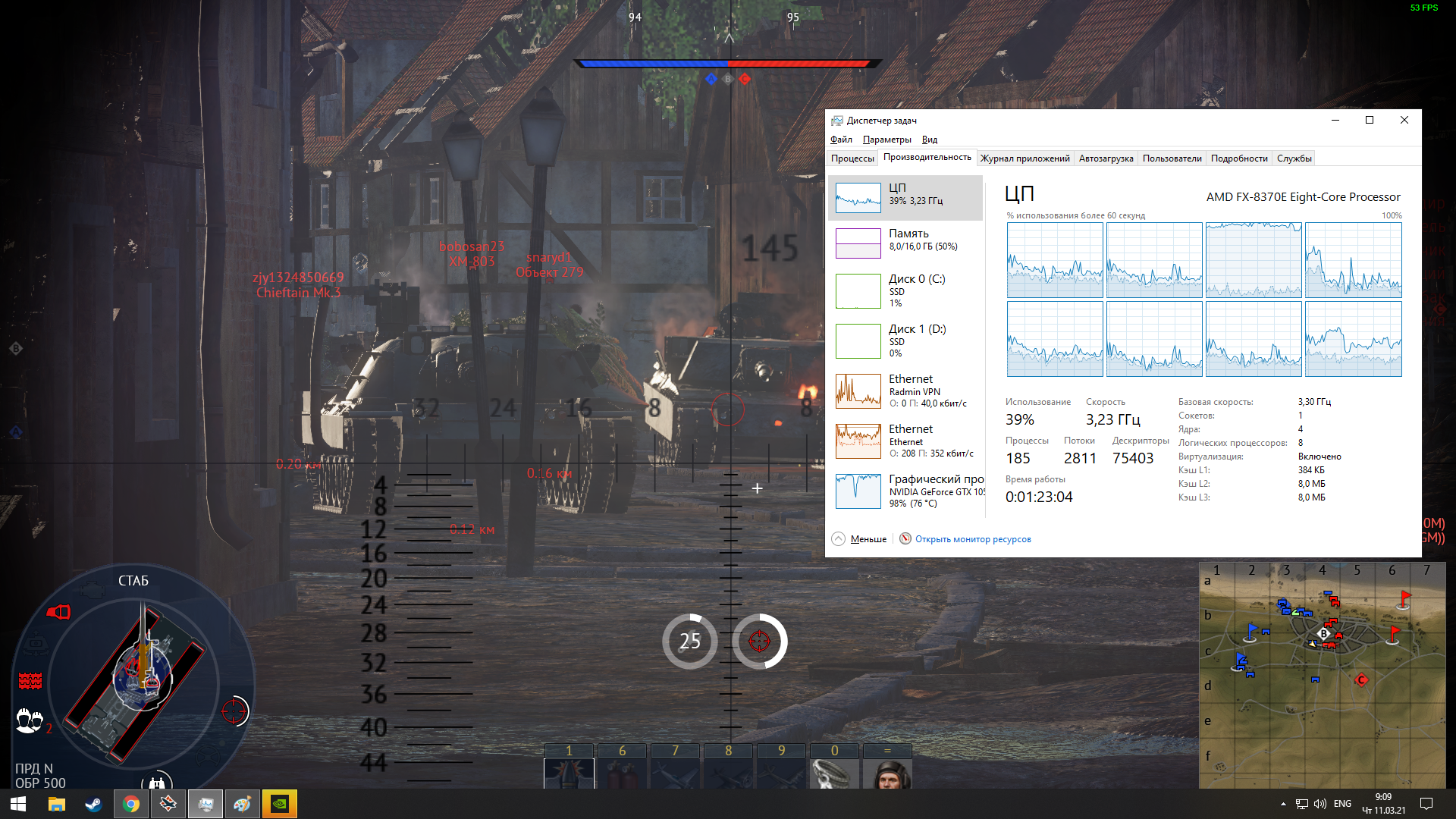Viewport: 1456px width, 819px height.
Task: Click the red target aiming progress circle
Action: tap(760, 642)
